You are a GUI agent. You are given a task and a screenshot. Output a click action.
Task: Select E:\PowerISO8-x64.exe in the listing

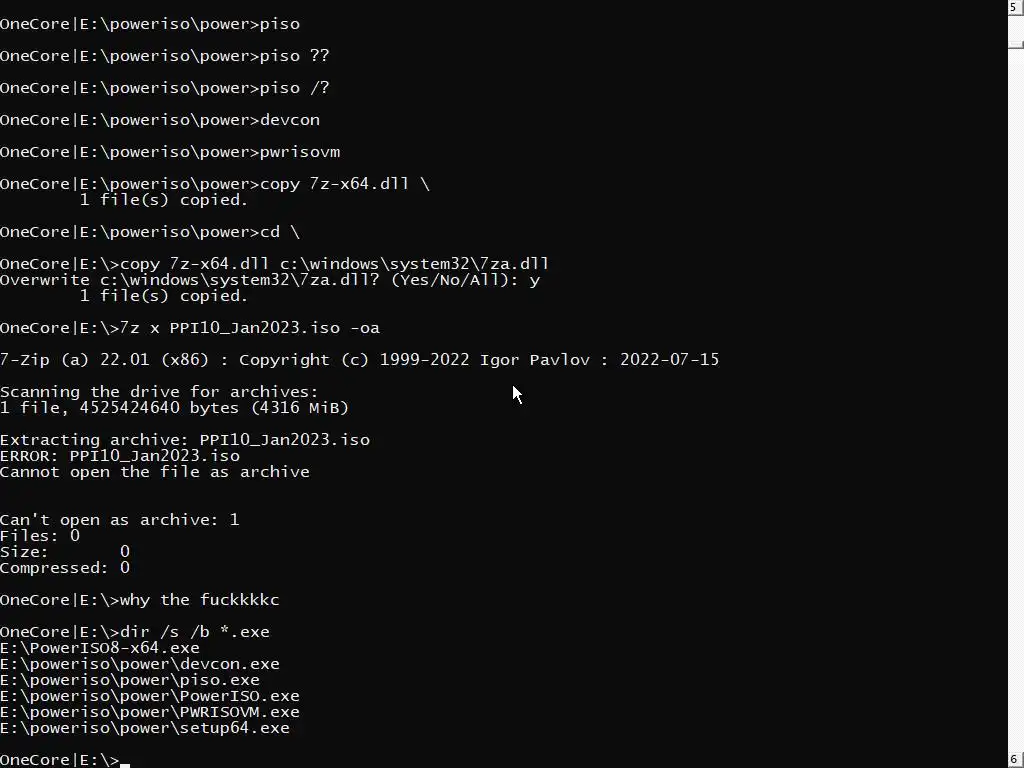click(100, 648)
